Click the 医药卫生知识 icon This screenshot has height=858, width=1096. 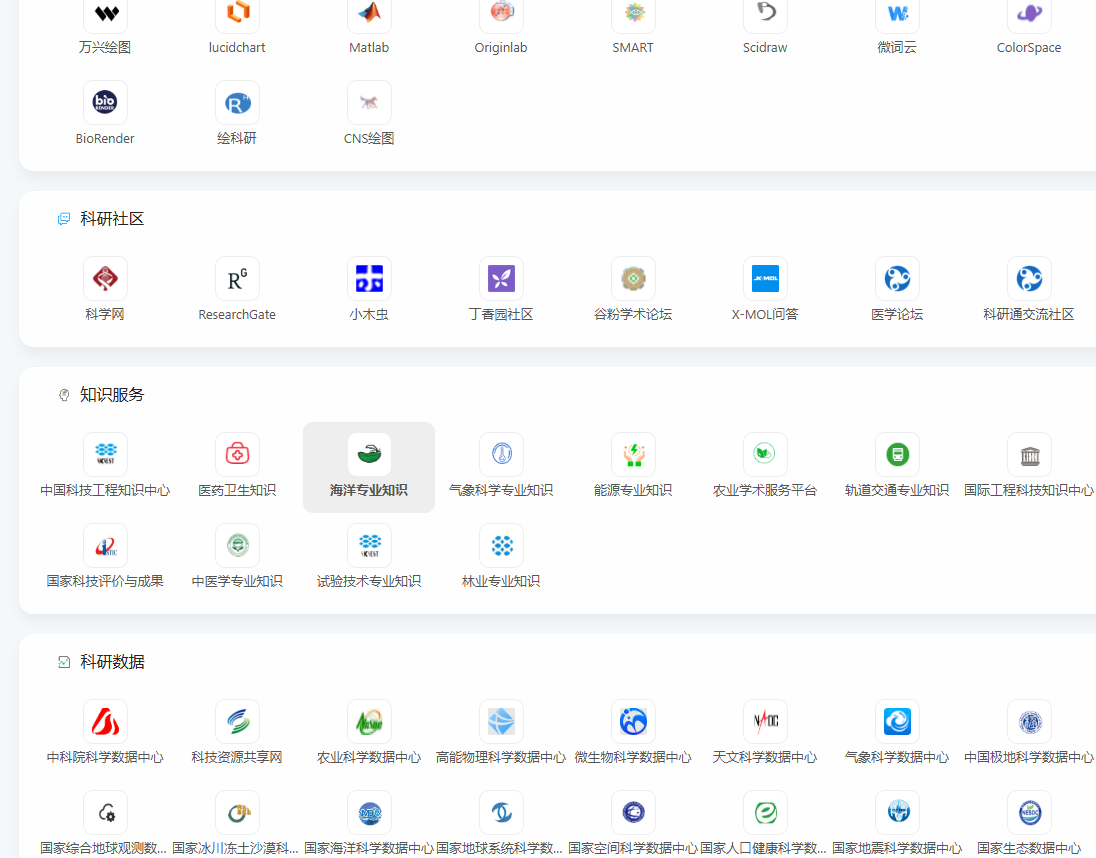coord(237,454)
